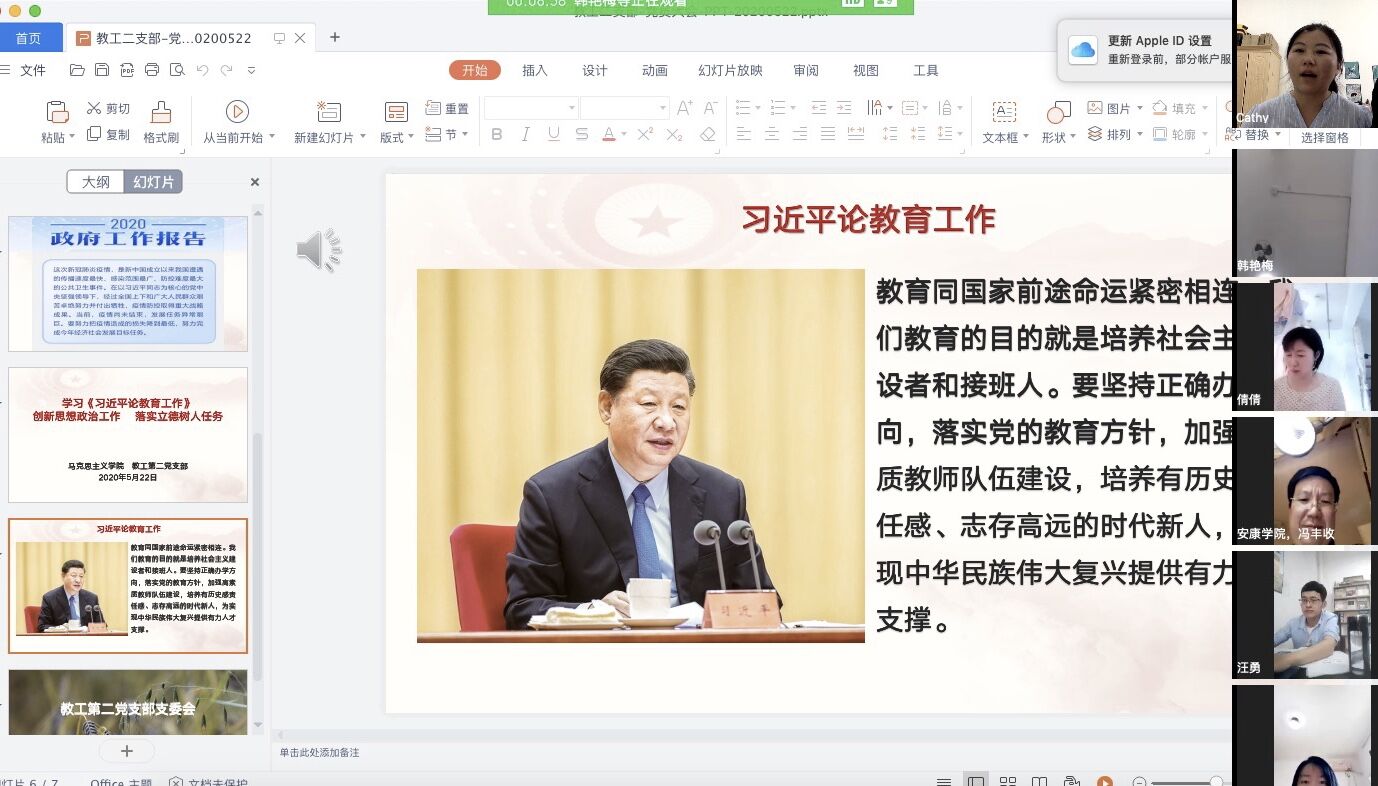
Task: Open 排列 arrange button
Action: coord(1114,134)
